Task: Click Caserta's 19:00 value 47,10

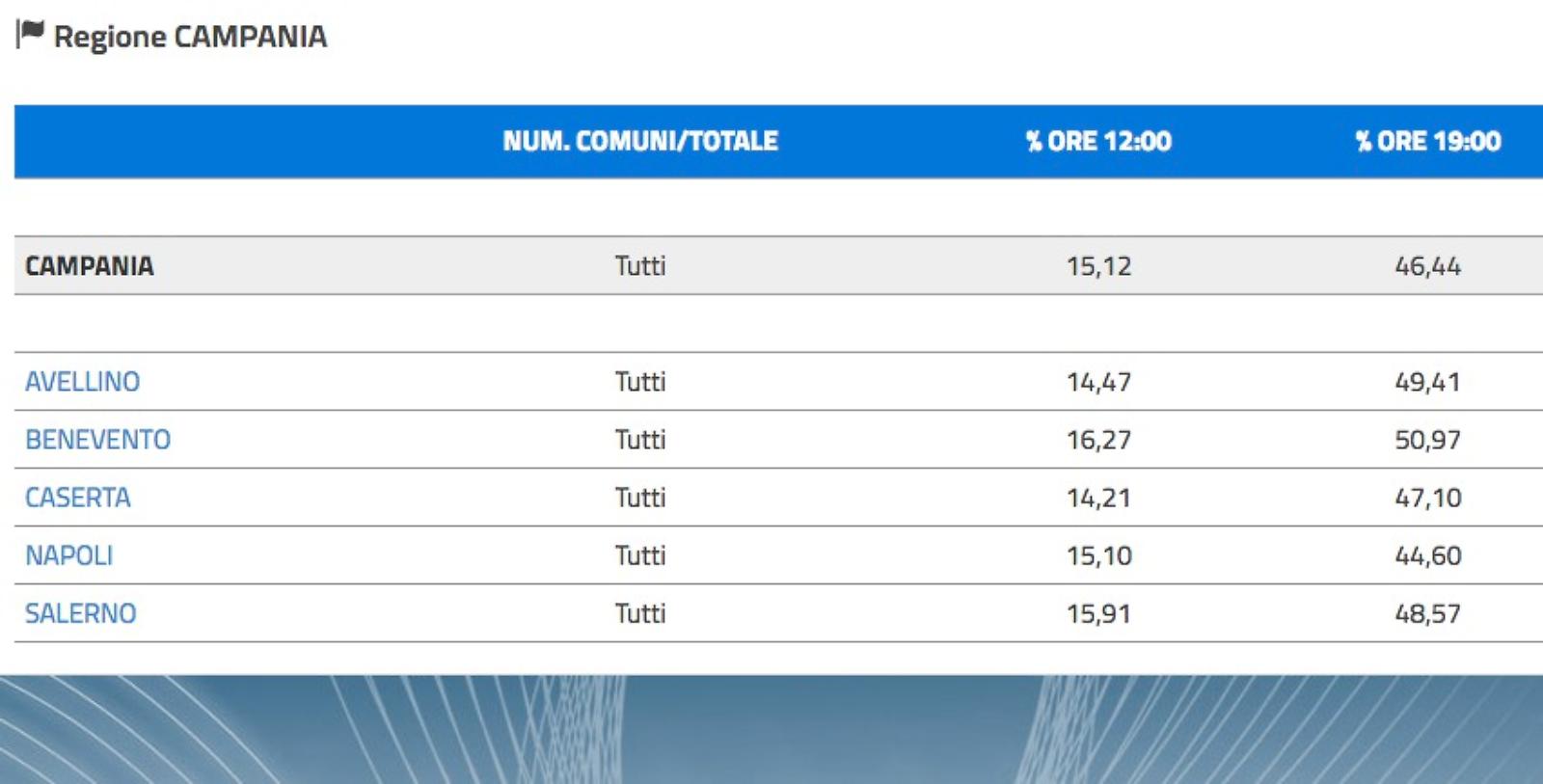Action: click(1428, 498)
